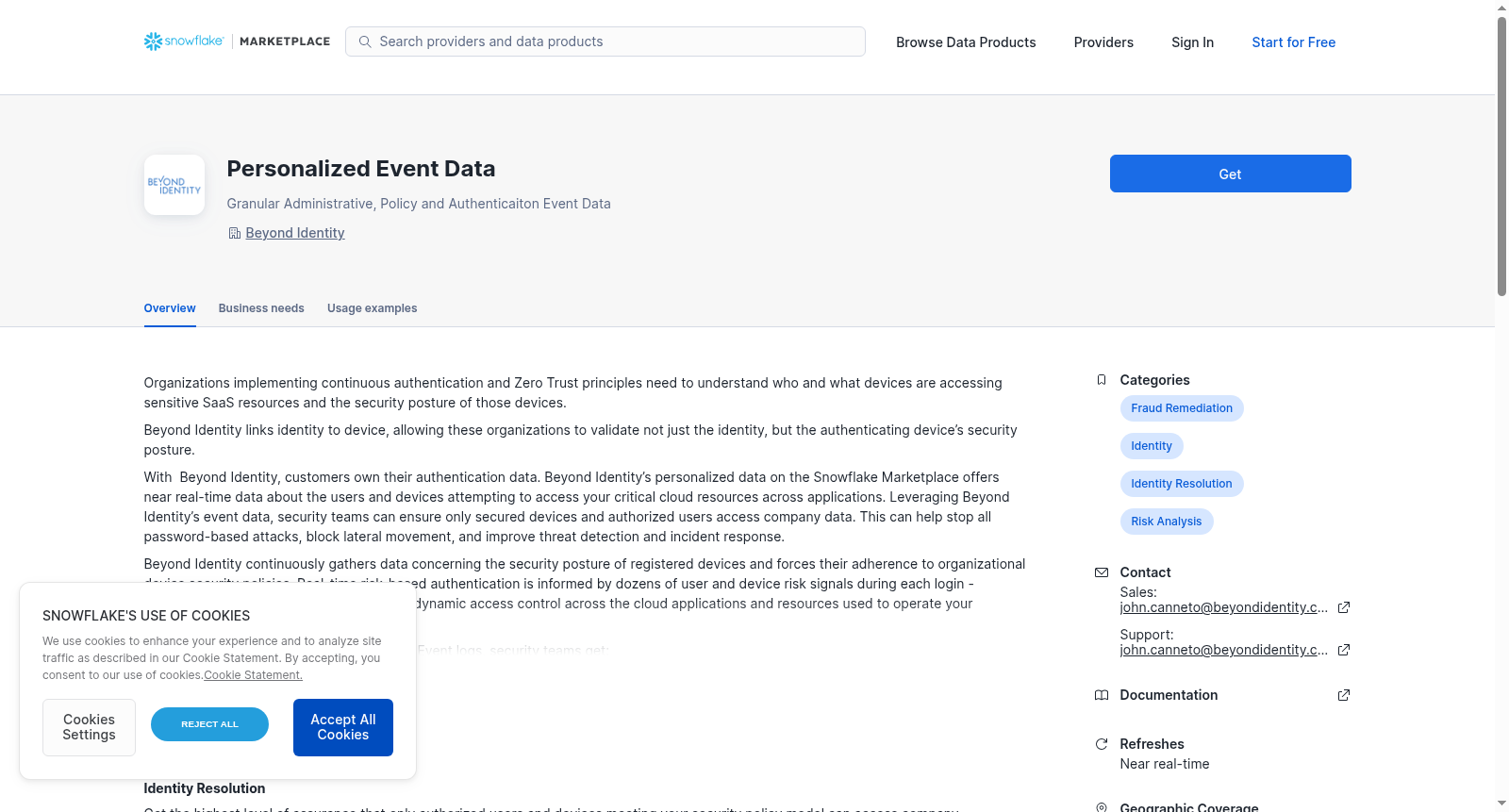Click REJECT ALL cookies button

pyautogui.click(x=209, y=724)
